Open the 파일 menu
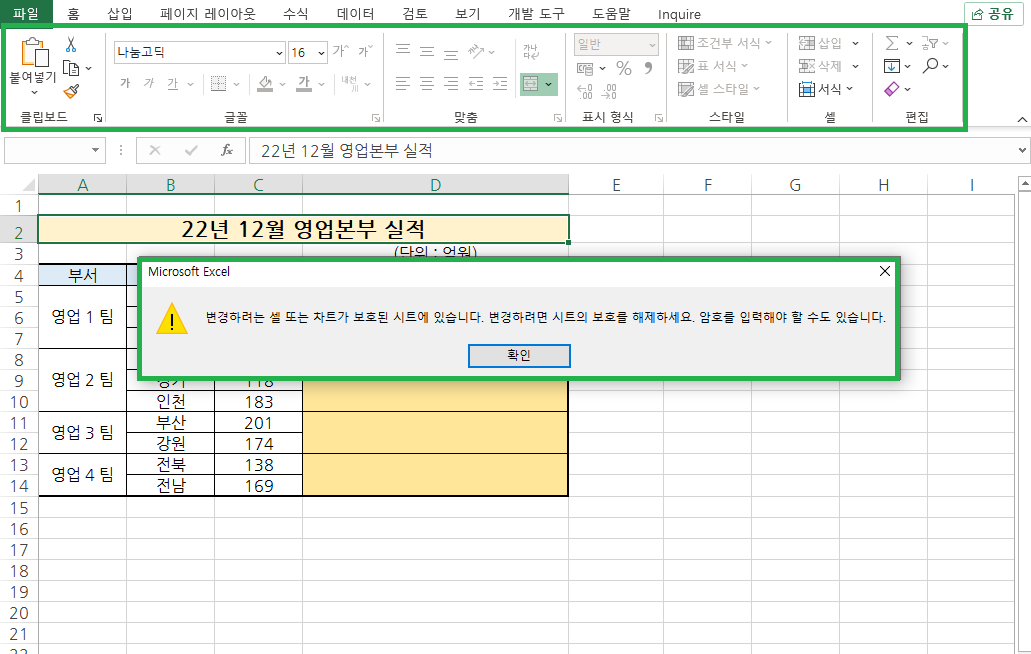Screen dimensions: 1031x654 pos(26,13)
